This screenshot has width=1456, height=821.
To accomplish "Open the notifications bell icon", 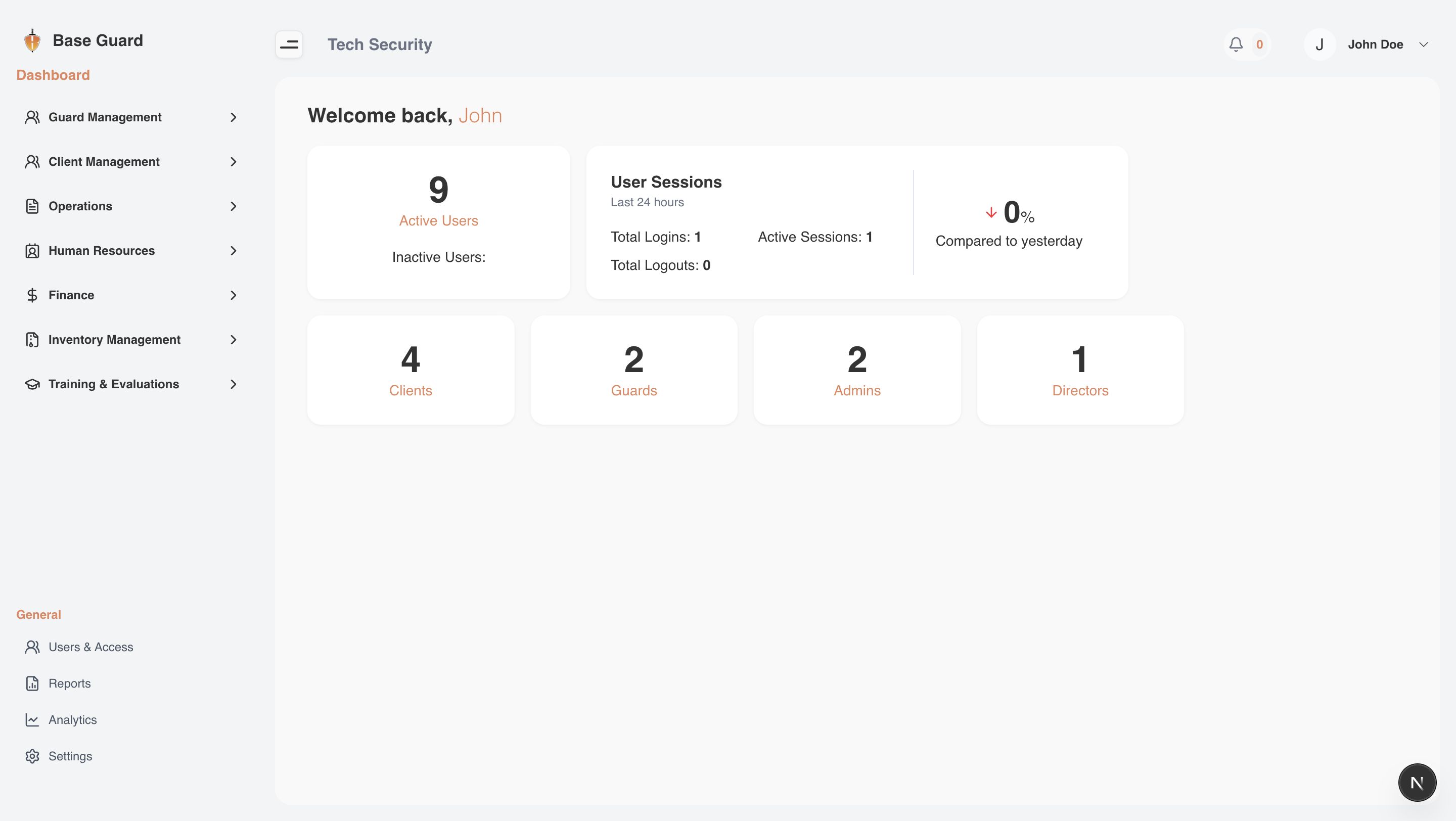I will tap(1236, 44).
